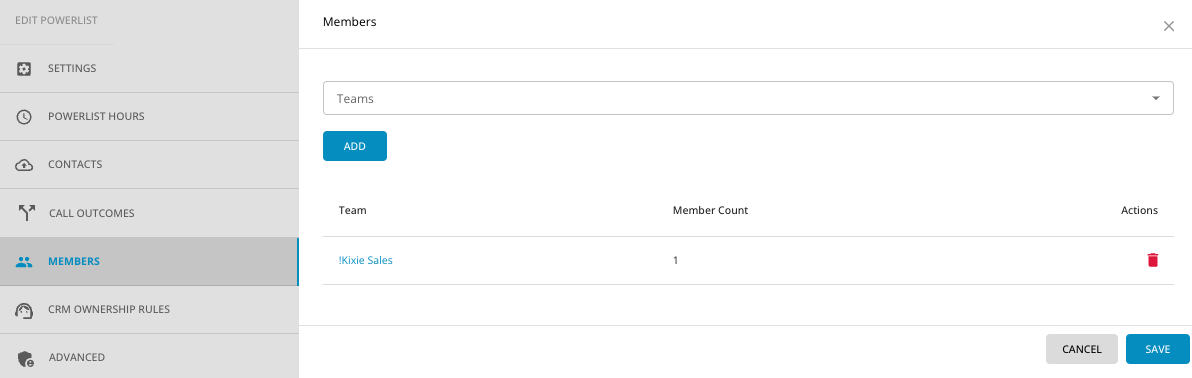Select the CALL OUTCOMES menu label
The image size is (1192, 378).
click(91, 213)
